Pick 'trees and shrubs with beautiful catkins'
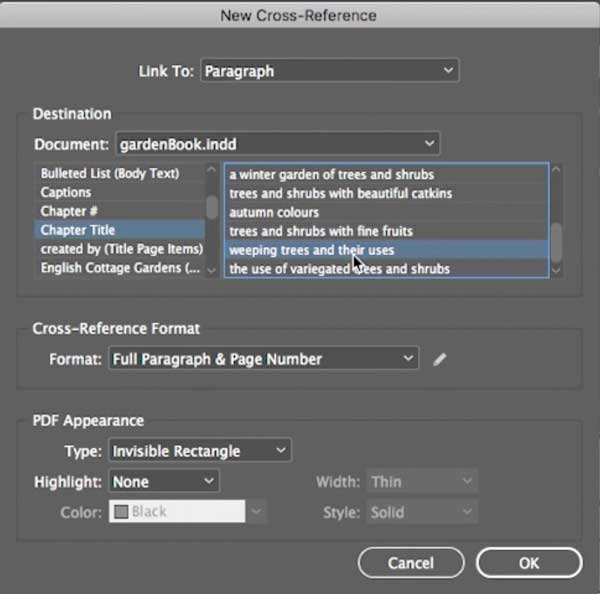The width and height of the screenshot is (600, 594). (340, 194)
